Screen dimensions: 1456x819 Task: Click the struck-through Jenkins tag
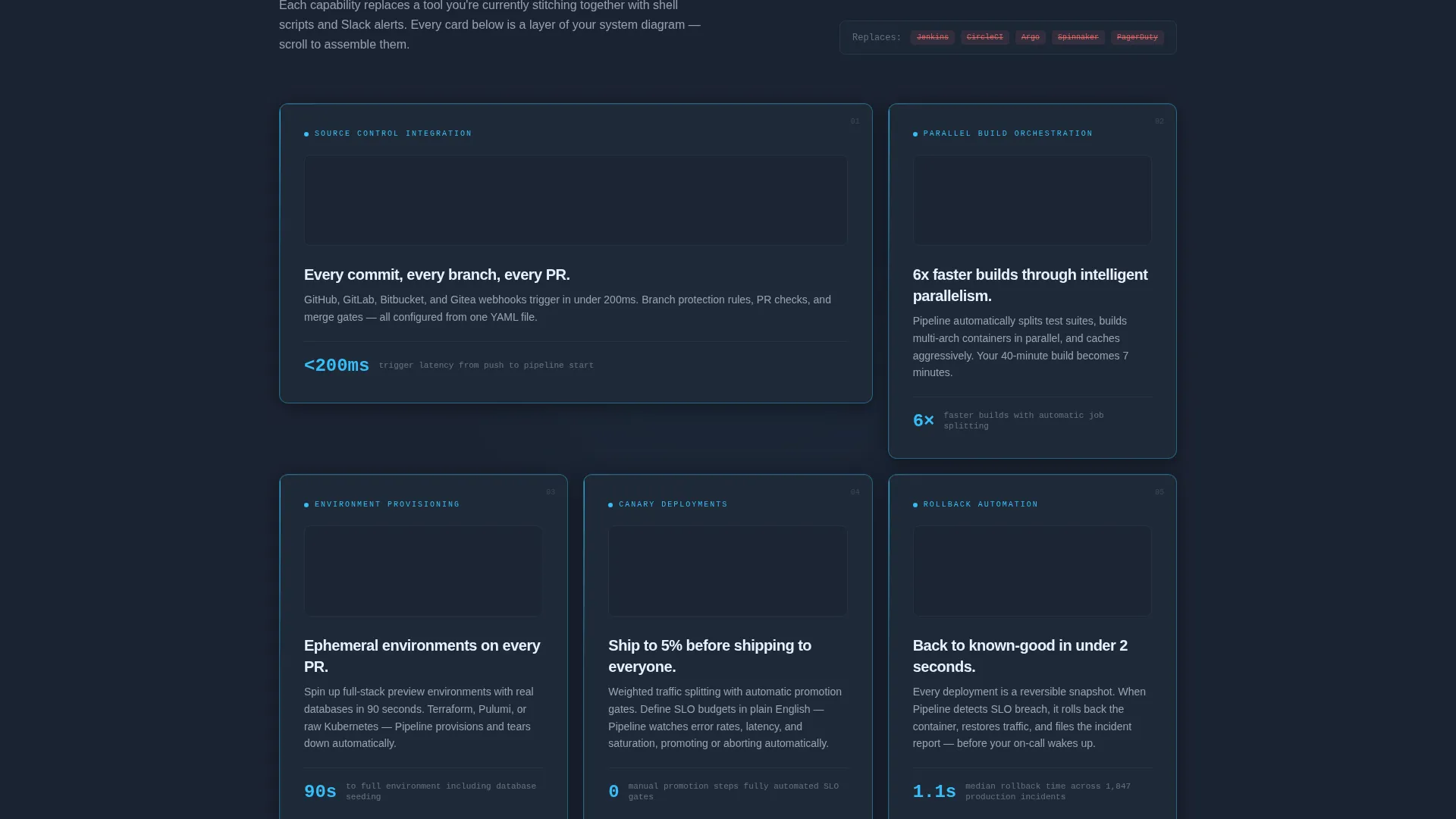[932, 37]
